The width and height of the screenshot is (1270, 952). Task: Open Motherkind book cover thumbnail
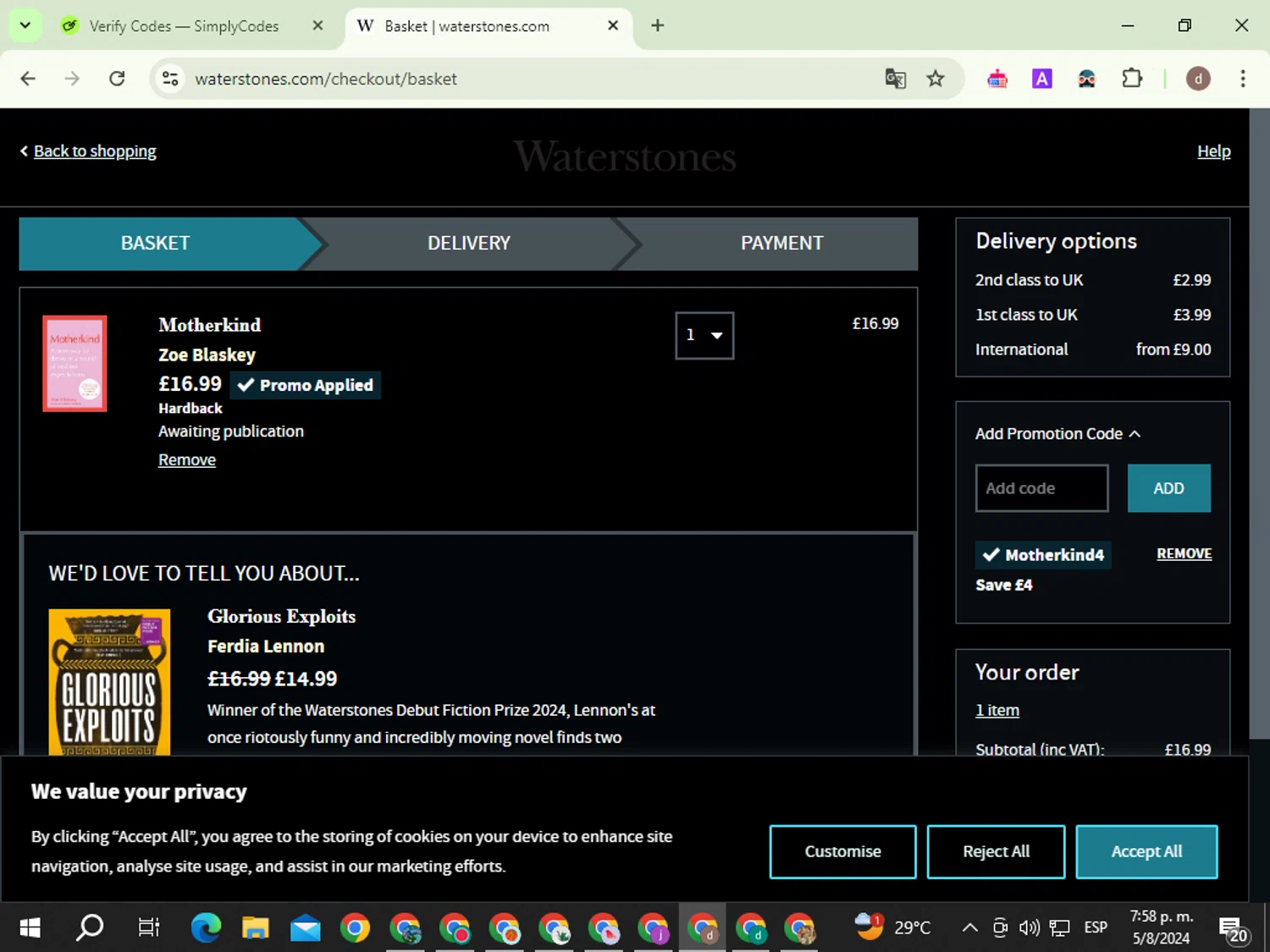point(75,364)
